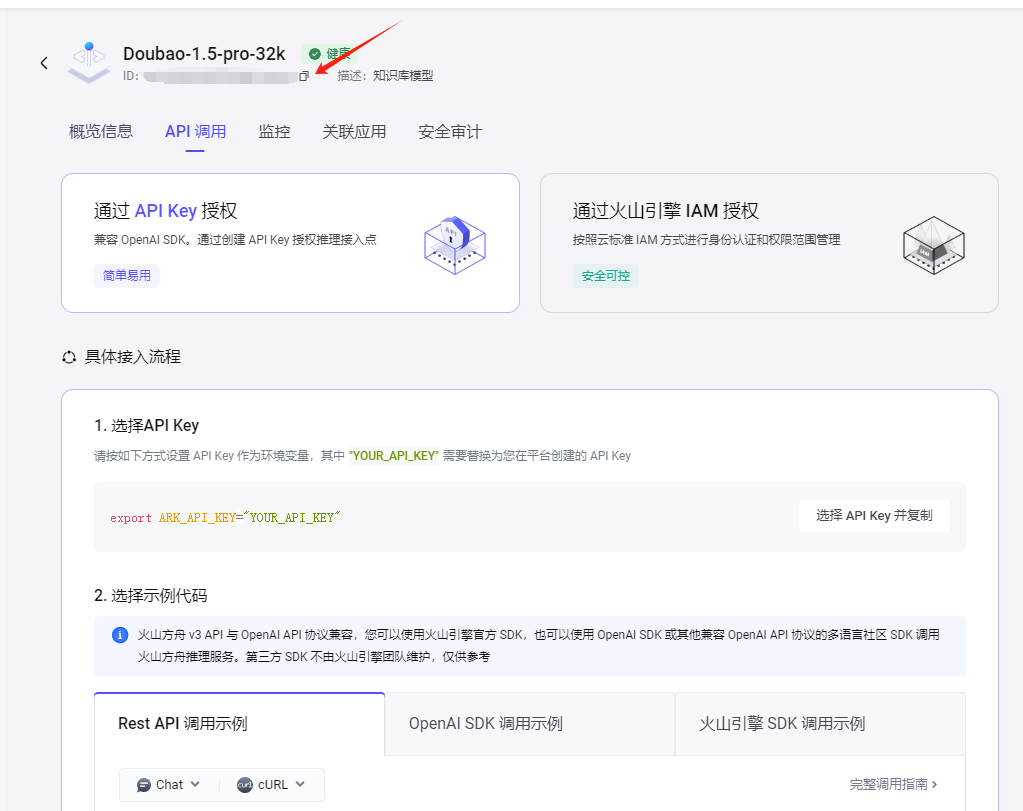Click the cURL logo icon
1023x811 pixels.
[x=245, y=785]
